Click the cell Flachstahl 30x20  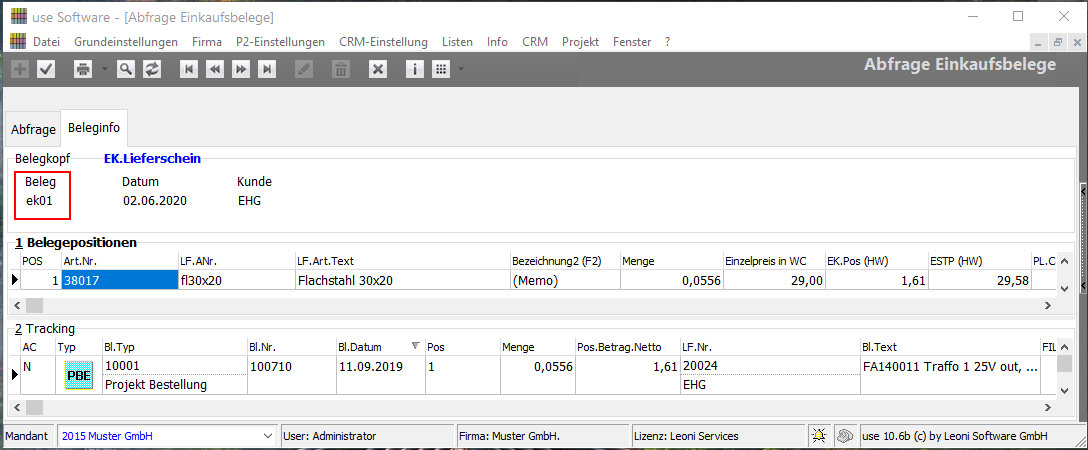(402, 280)
